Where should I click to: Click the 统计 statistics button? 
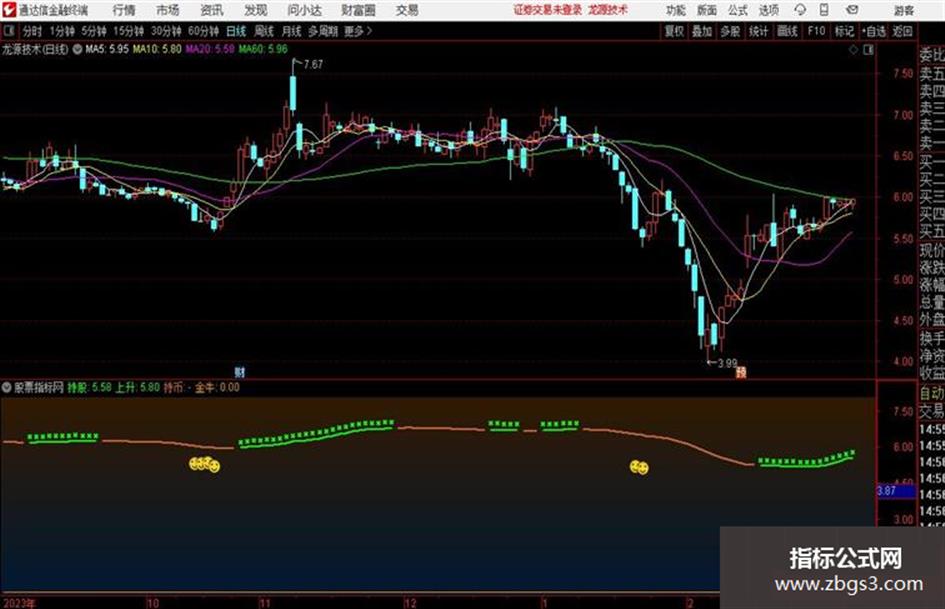click(759, 31)
